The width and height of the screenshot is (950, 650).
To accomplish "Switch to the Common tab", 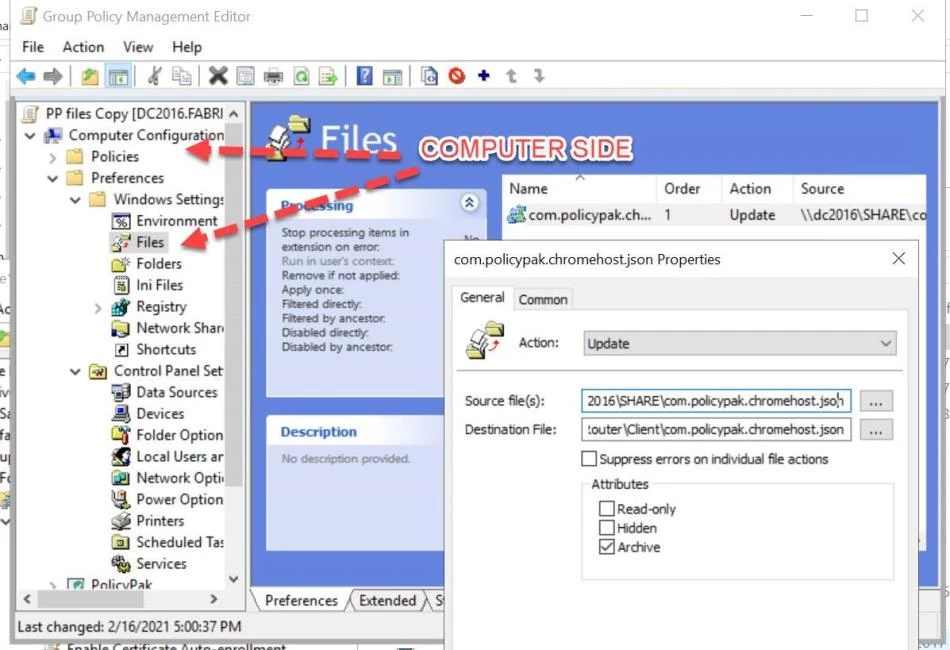I will pos(543,299).
